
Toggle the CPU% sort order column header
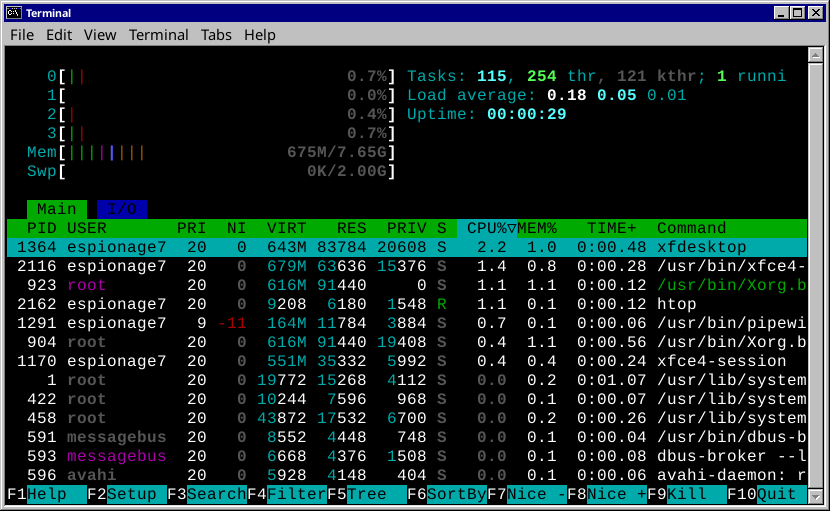487,228
